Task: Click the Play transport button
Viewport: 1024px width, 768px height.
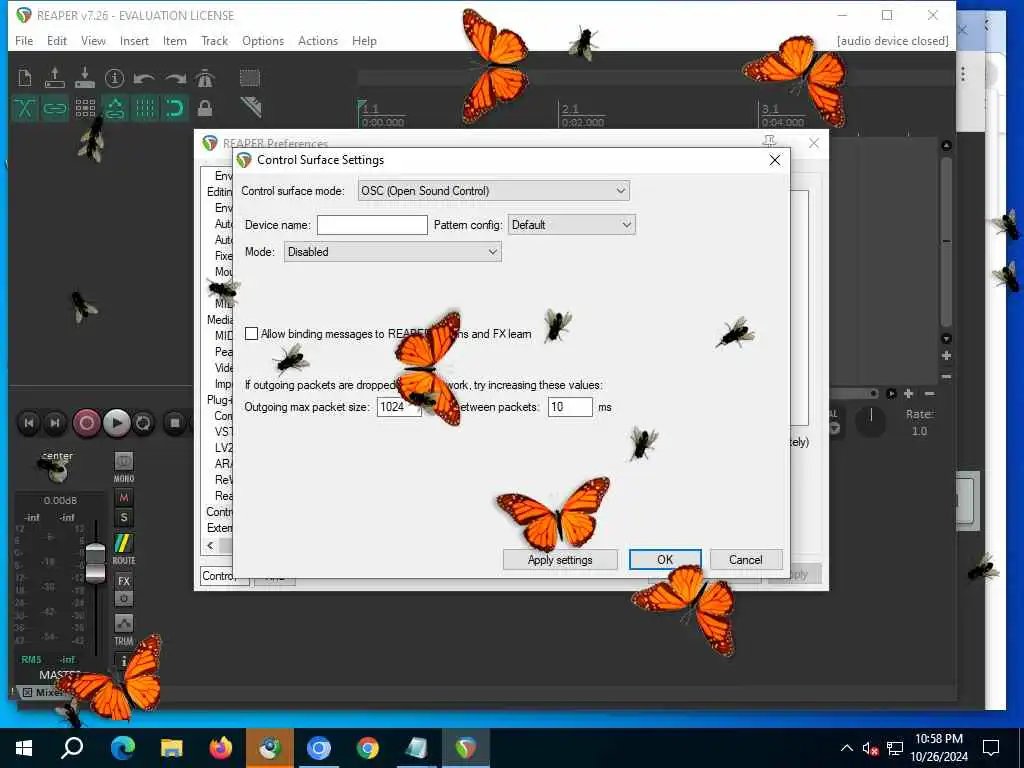Action: [x=116, y=423]
